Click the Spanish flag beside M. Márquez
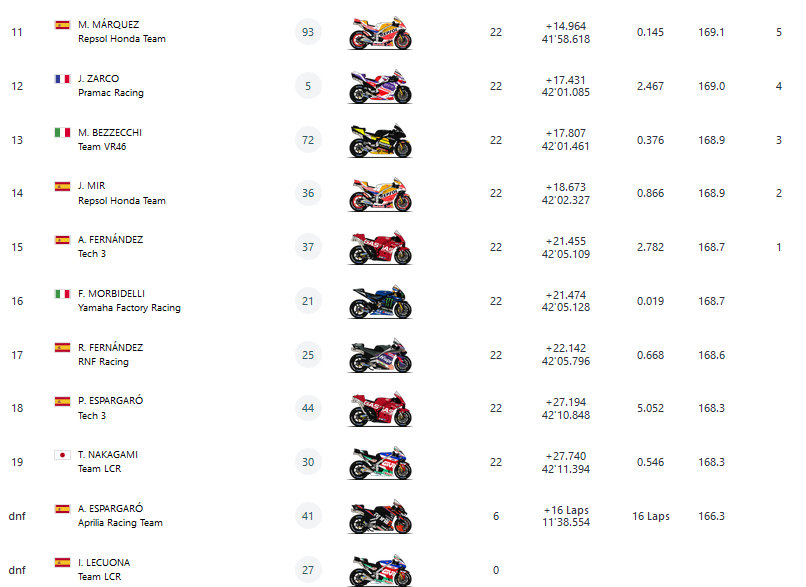Viewport: 806px width, 587px height. [62, 24]
